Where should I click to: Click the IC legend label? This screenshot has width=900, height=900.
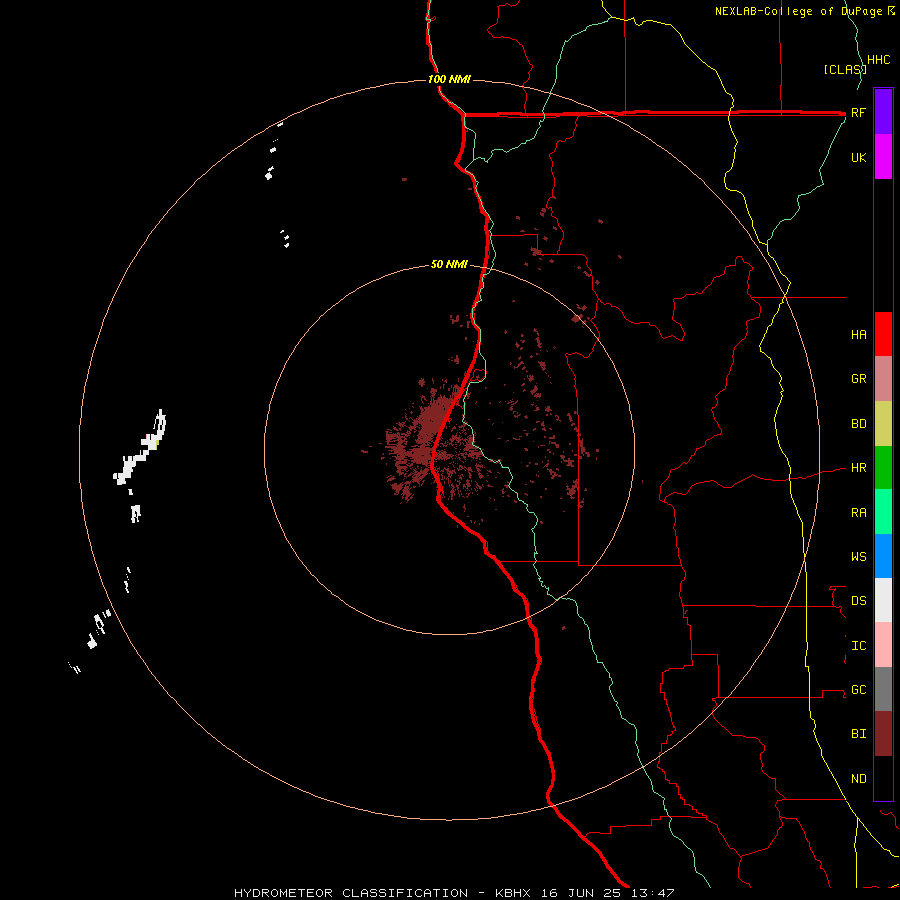[x=858, y=646]
